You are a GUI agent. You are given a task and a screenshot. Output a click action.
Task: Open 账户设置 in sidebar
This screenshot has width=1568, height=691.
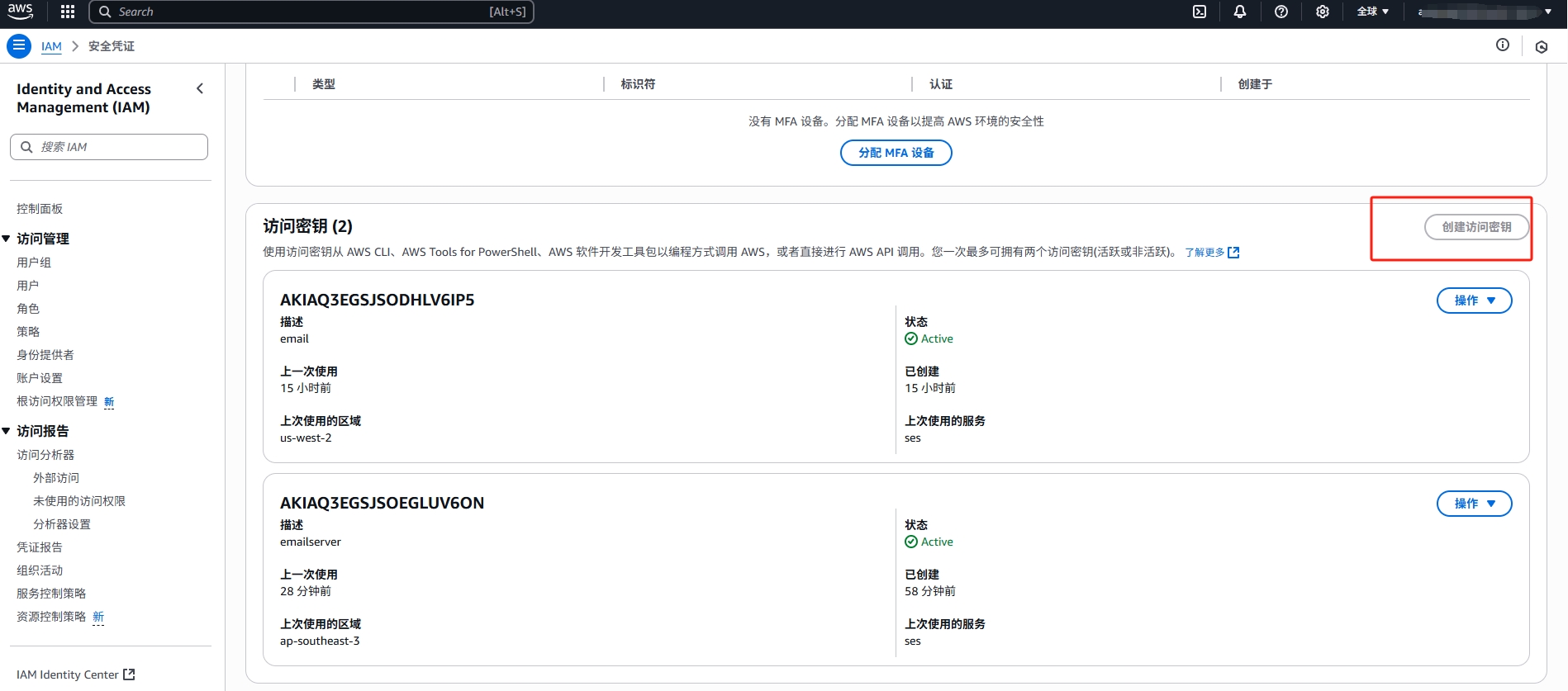point(40,378)
